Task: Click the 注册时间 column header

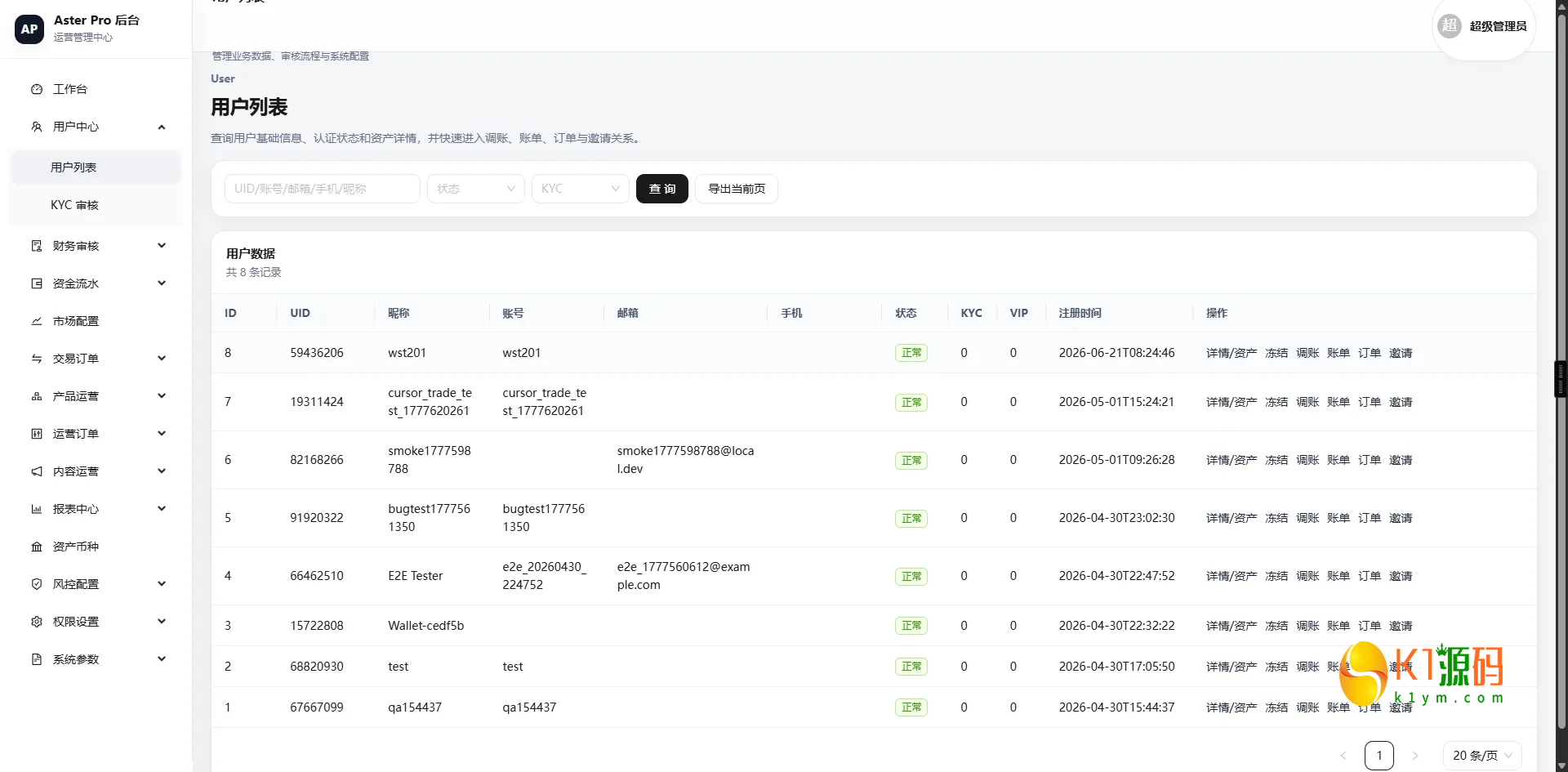Action: (x=1080, y=313)
